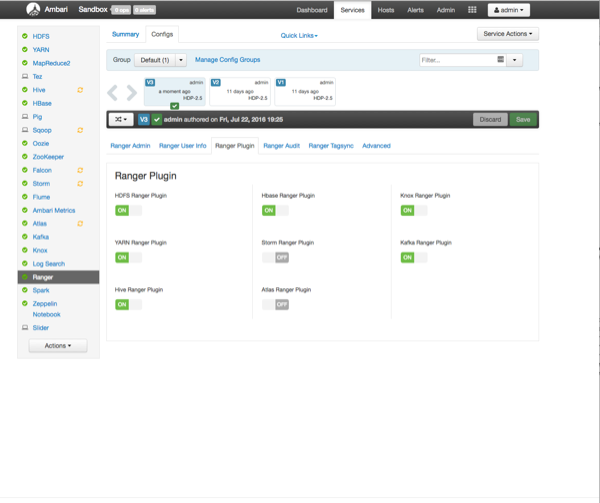Click the Hive restart-required refresh icon
The width and height of the screenshot is (600, 503).
tap(80, 90)
